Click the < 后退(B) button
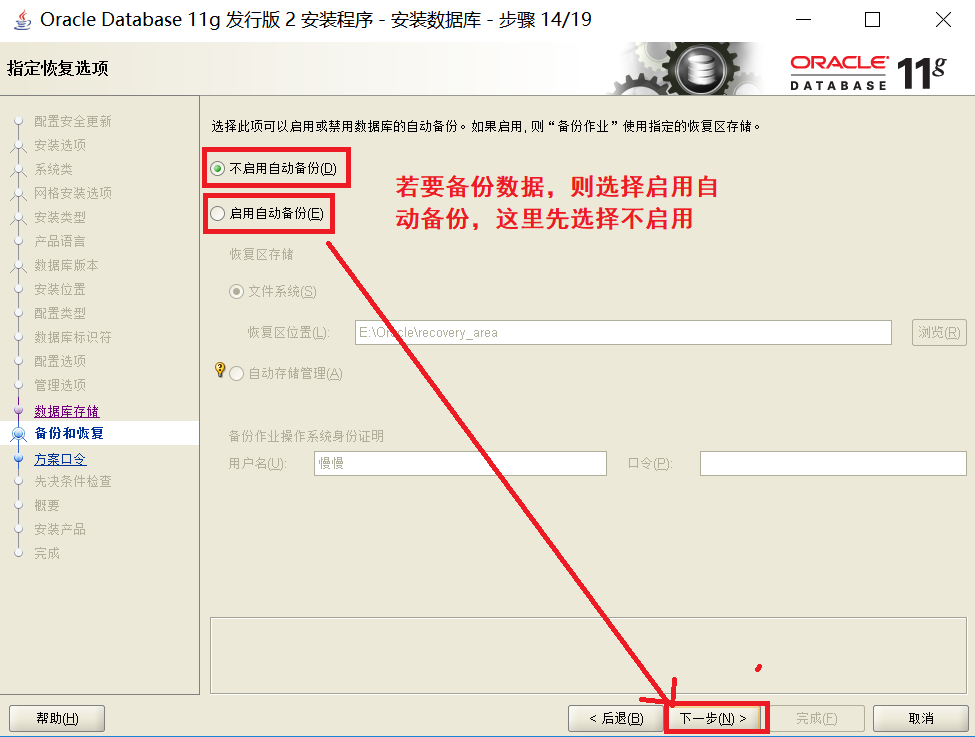 tap(616, 718)
